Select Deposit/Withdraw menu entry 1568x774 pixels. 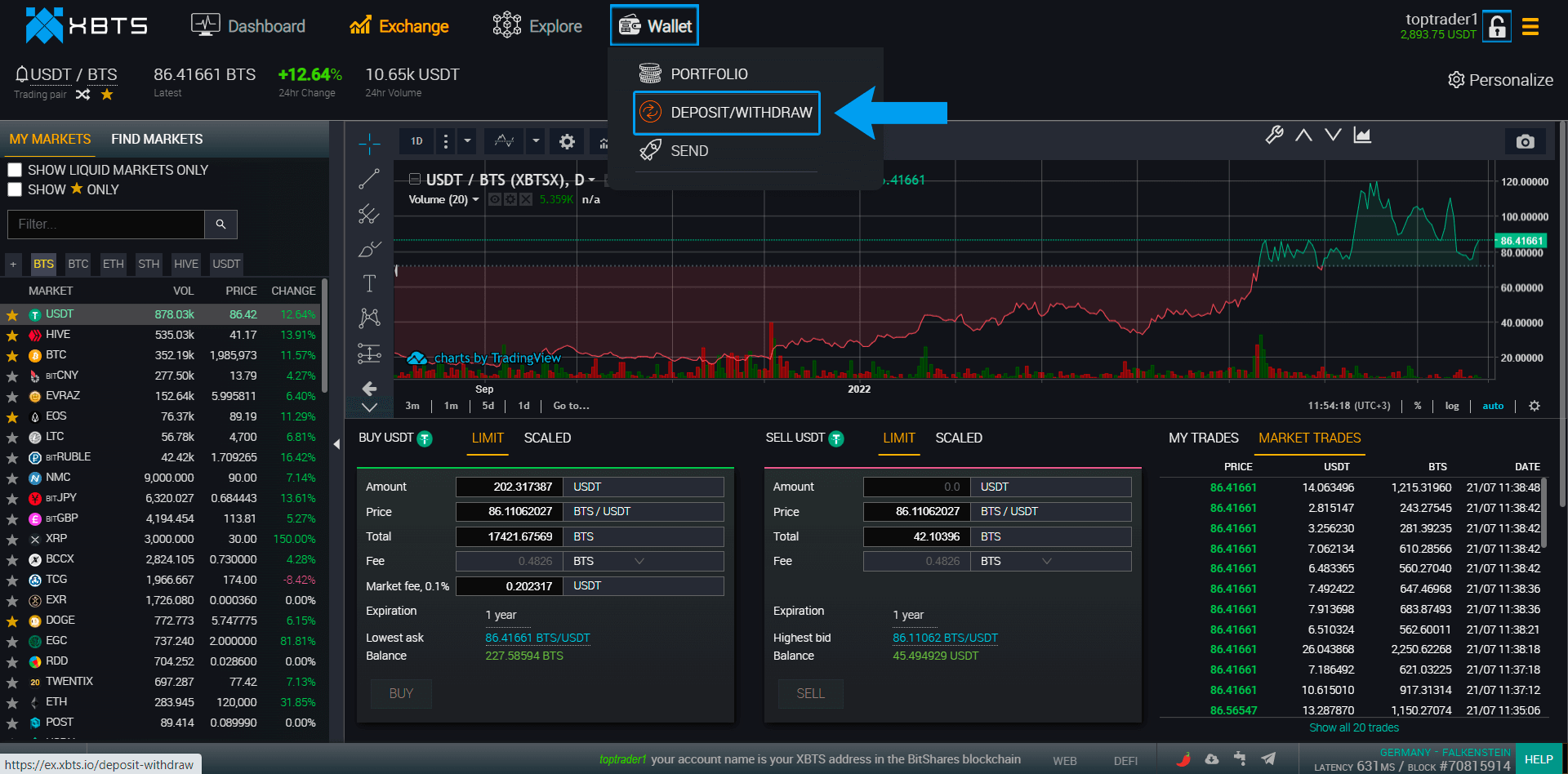pos(726,113)
